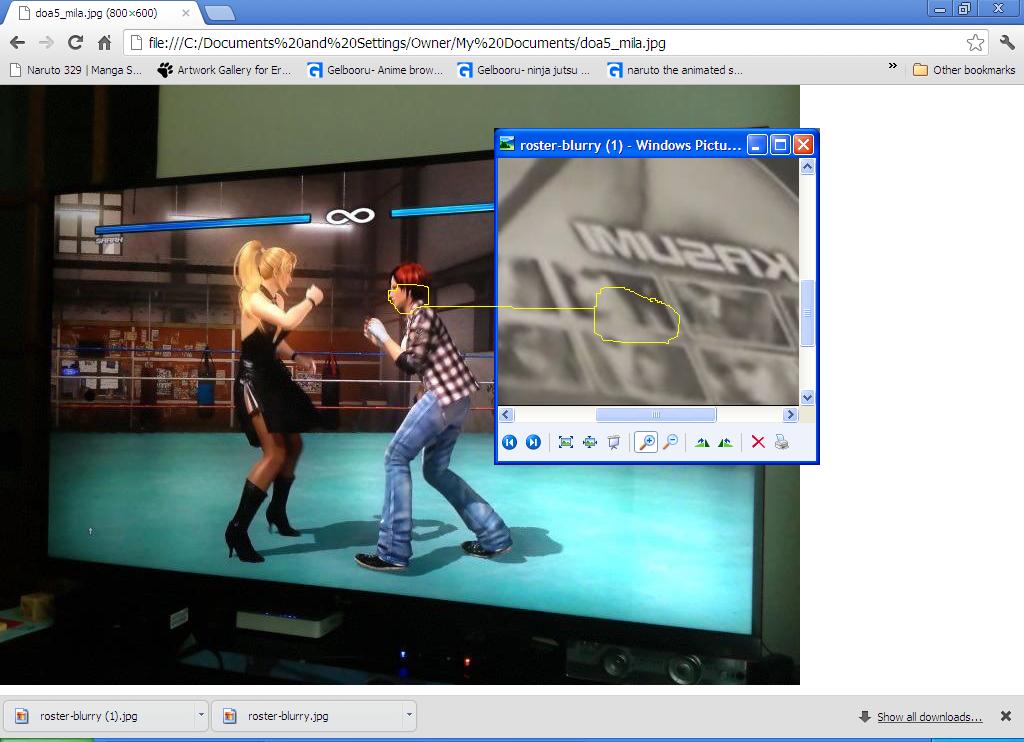This screenshot has height=742, width=1024.
Task: Show image at Actual Size
Action: pos(590,442)
